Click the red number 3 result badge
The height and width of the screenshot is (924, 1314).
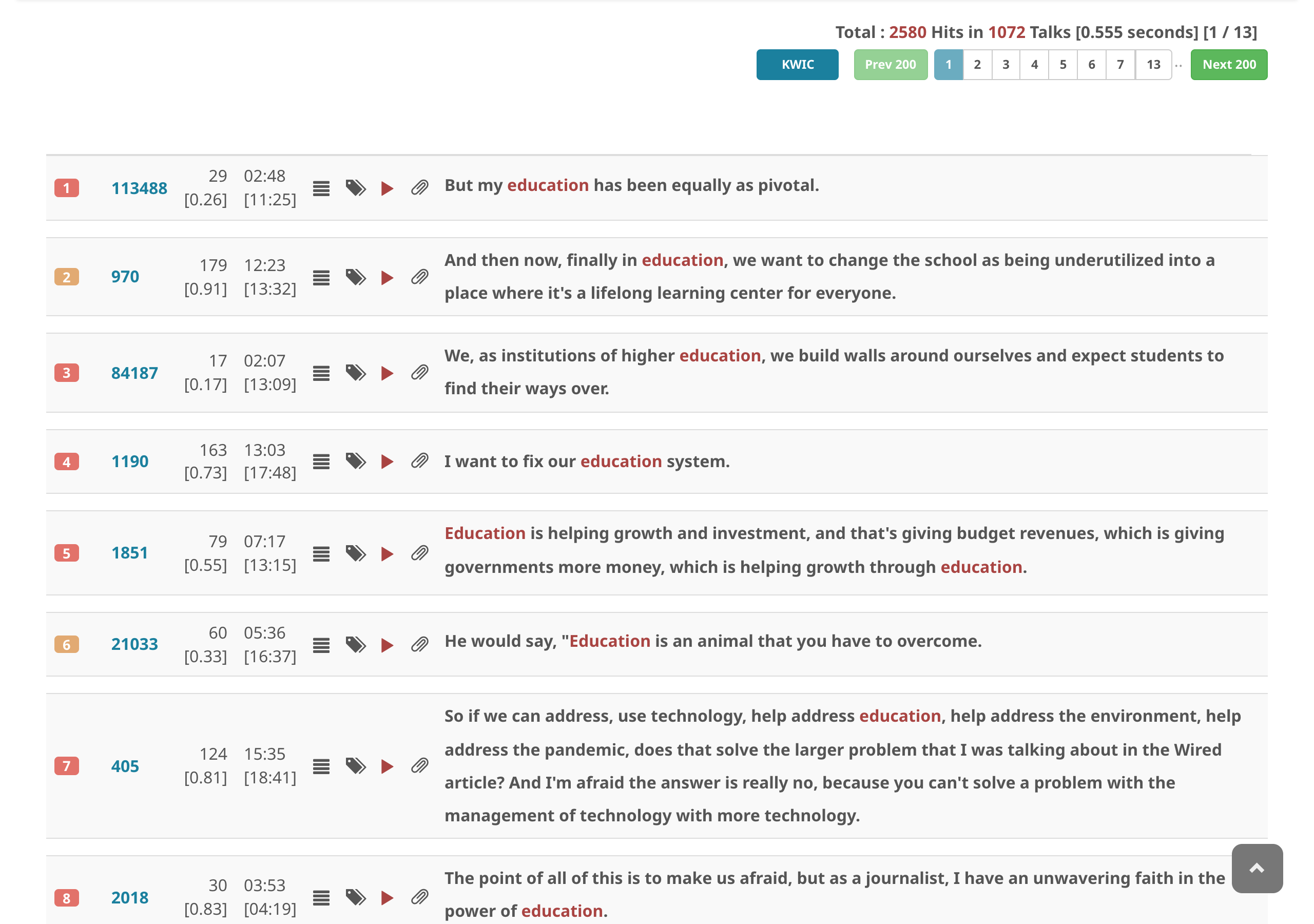click(66, 373)
